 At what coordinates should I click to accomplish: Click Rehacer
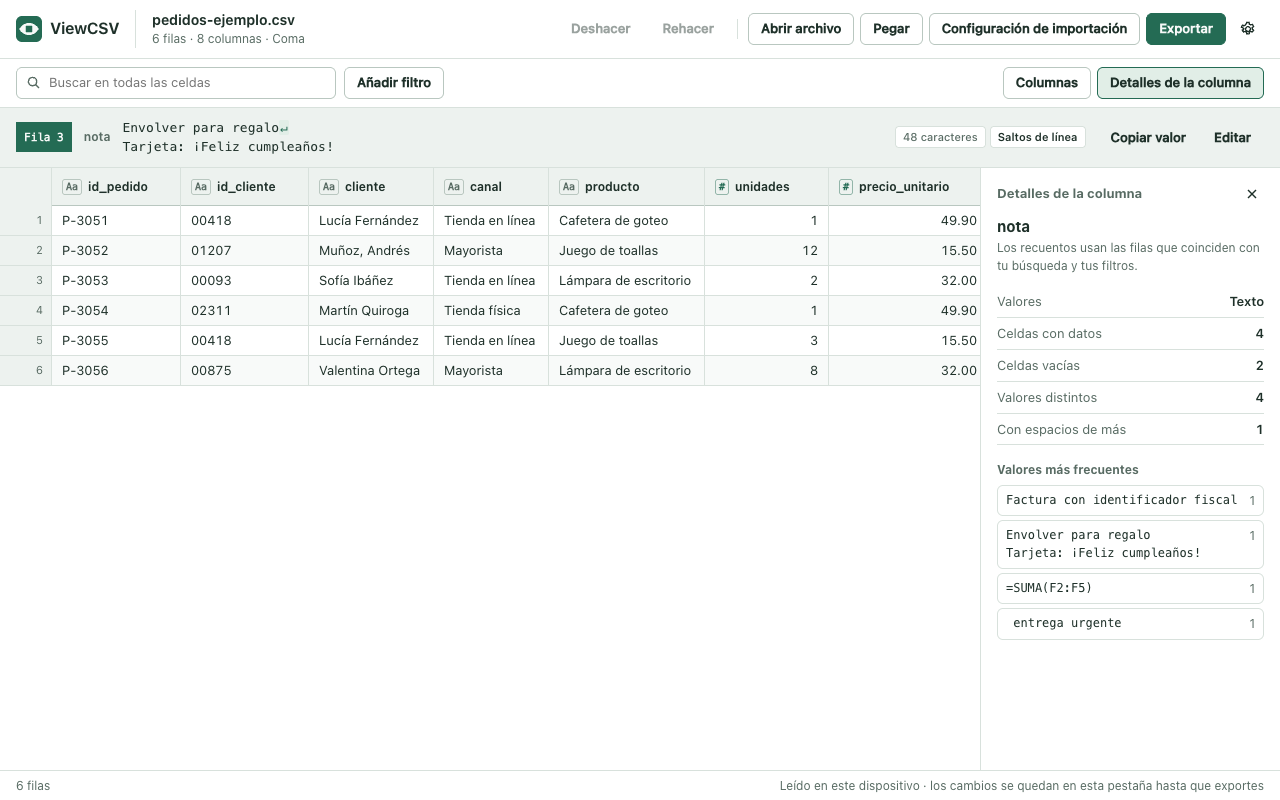(x=688, y=29)
